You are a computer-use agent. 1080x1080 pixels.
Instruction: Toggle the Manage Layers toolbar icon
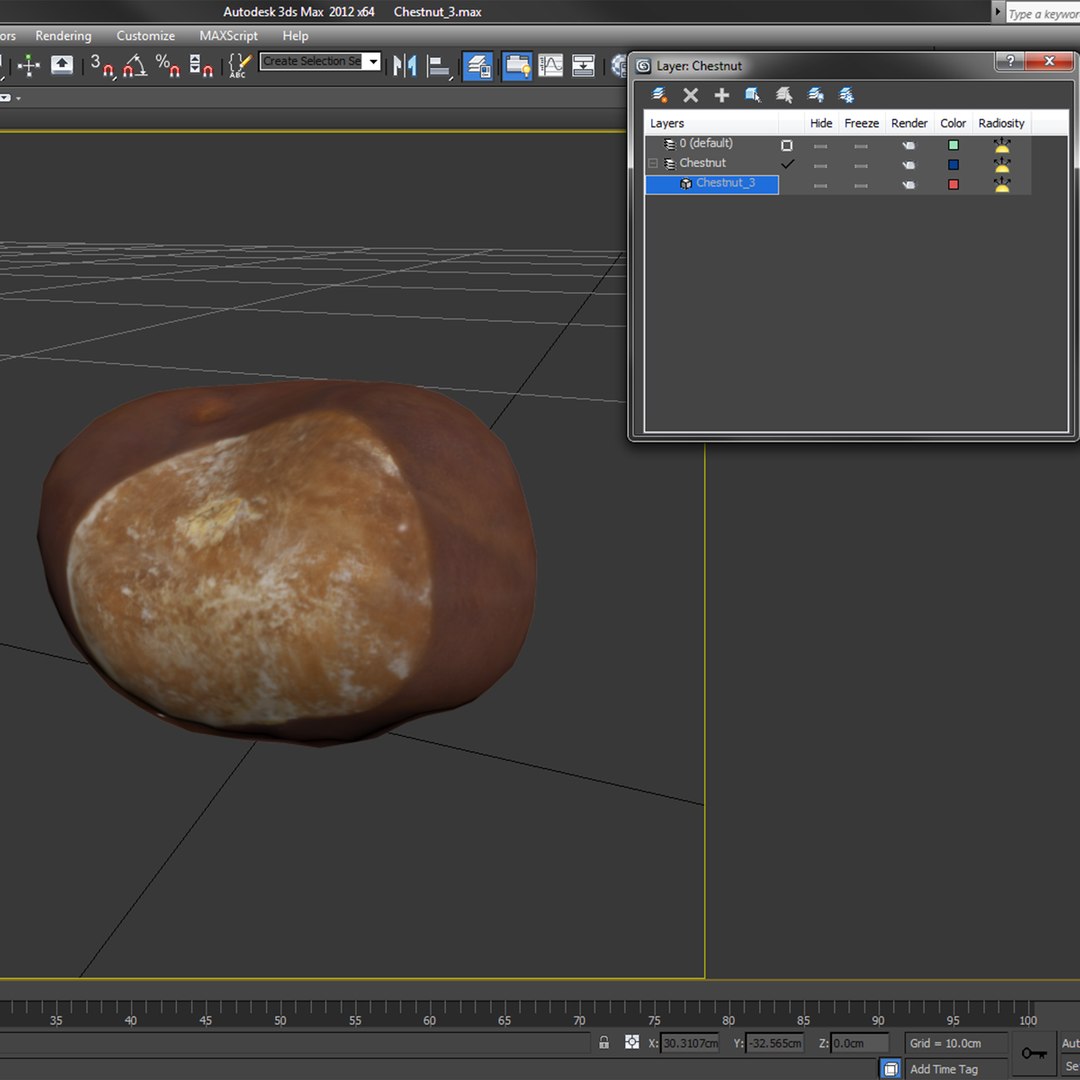click(477, 66)
